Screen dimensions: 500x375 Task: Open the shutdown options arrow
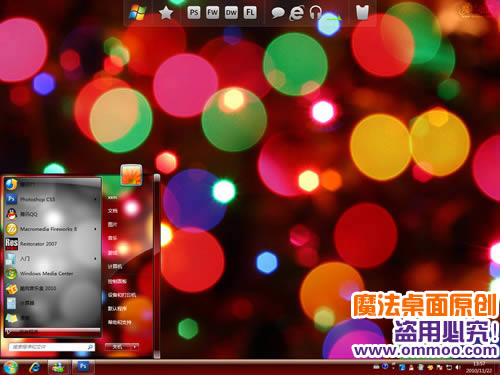135,347
